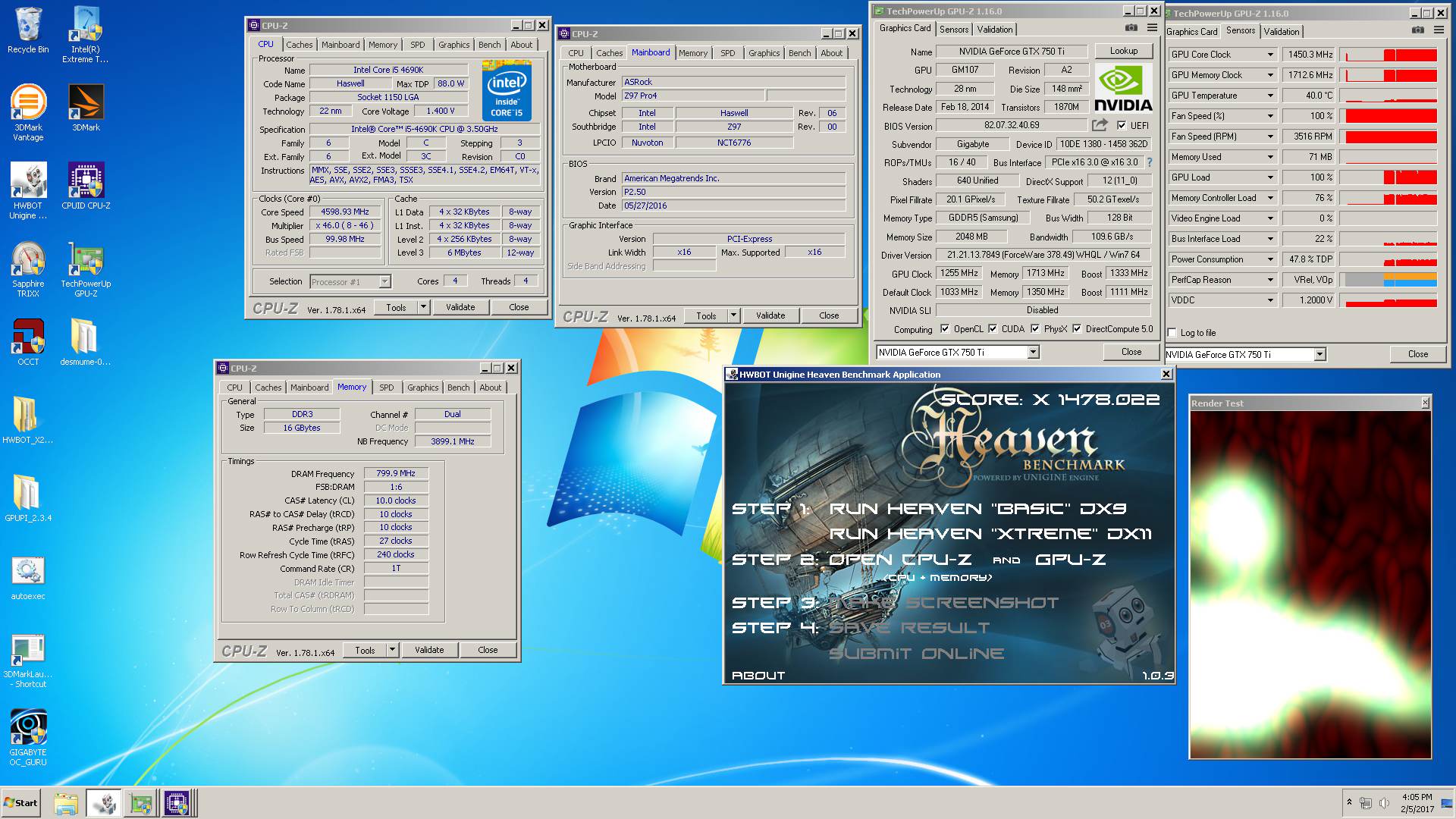This screenshot has width=1456, height=819.
Task: Open GPUPI_2.3.4 folder on desktop
Action: click(x=28, y=498)
